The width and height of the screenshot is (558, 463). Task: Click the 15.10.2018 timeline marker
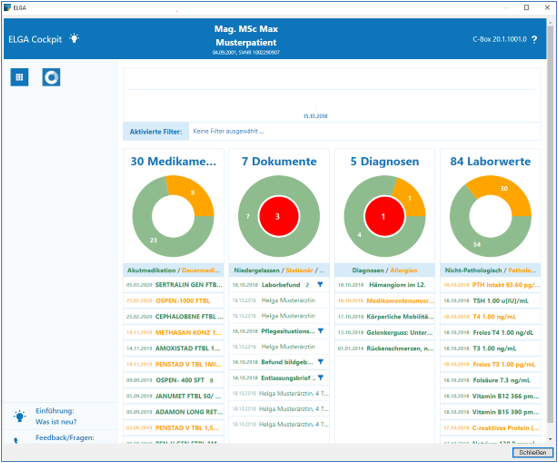(315, 116)
